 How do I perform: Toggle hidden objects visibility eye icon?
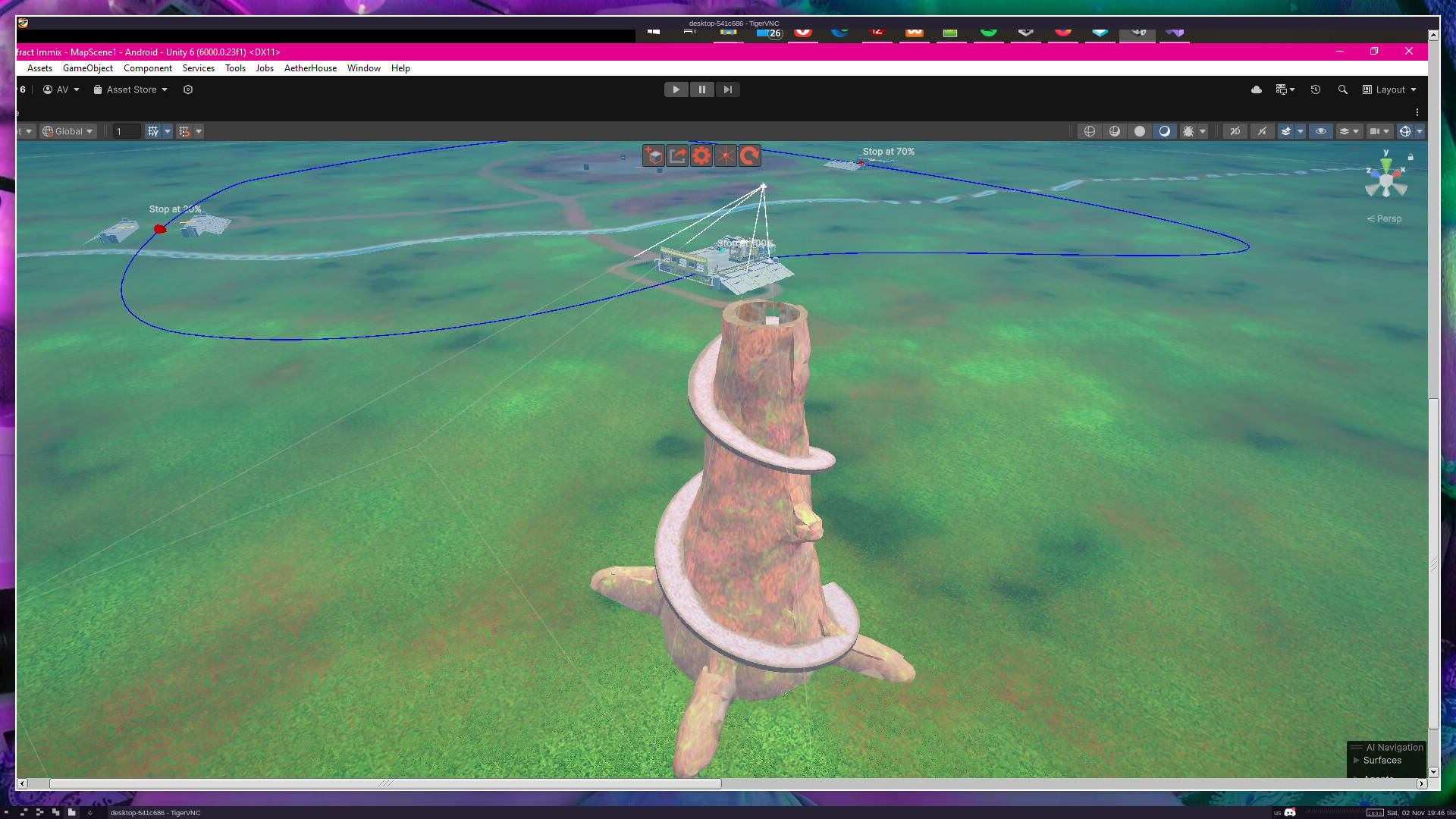tap(1320, 131)
